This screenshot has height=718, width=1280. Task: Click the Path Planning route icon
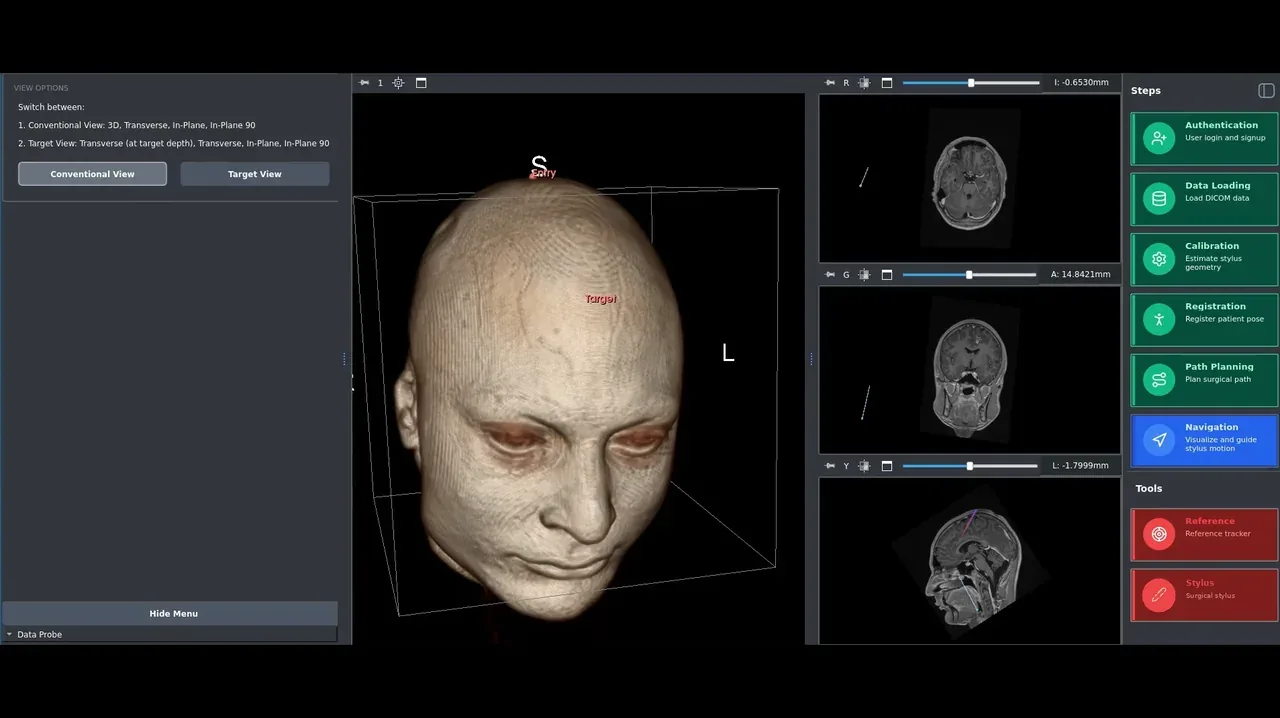tap(1159, 380)
